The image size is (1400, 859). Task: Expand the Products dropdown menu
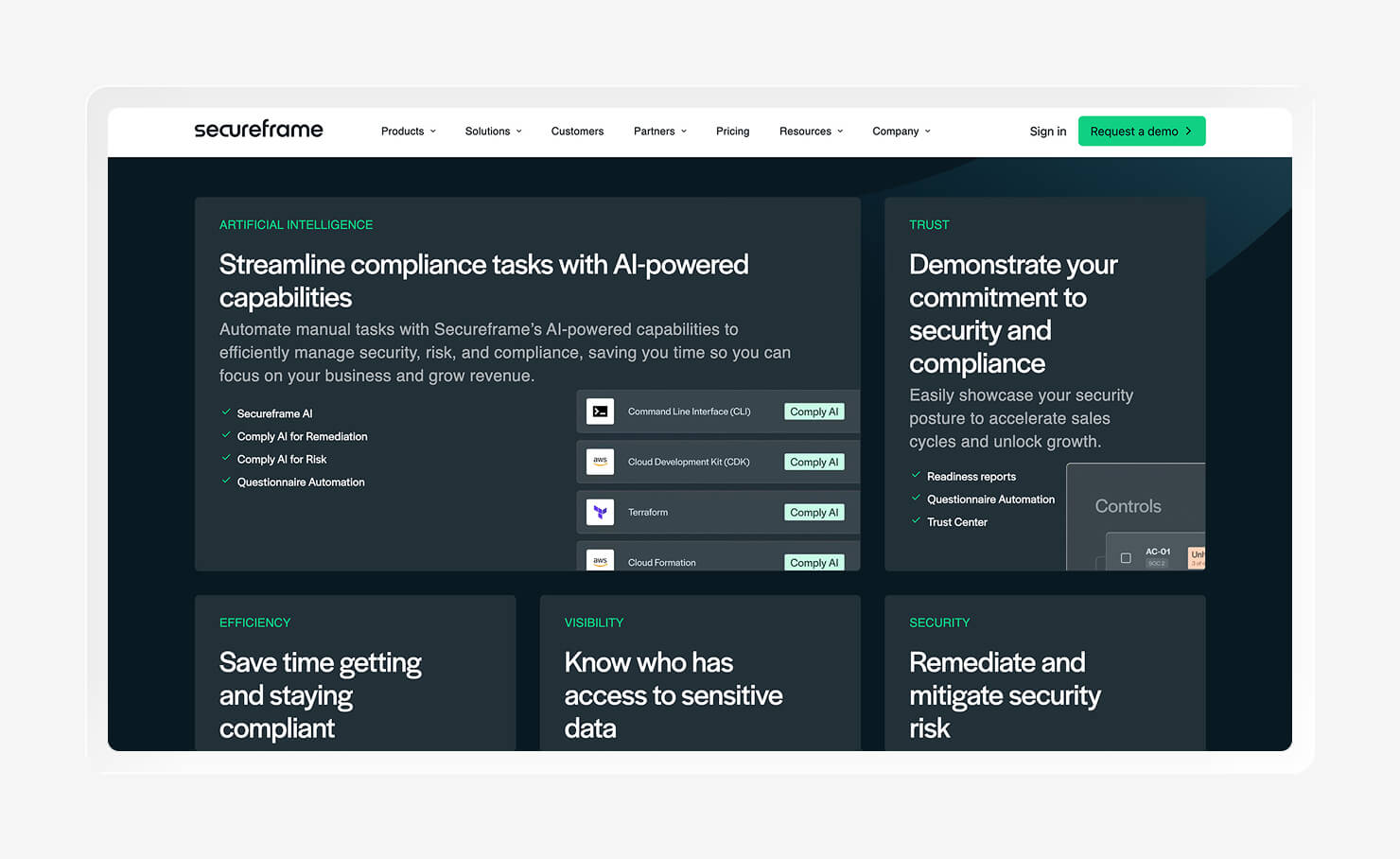pyautogui.click(x=409, y=131)
